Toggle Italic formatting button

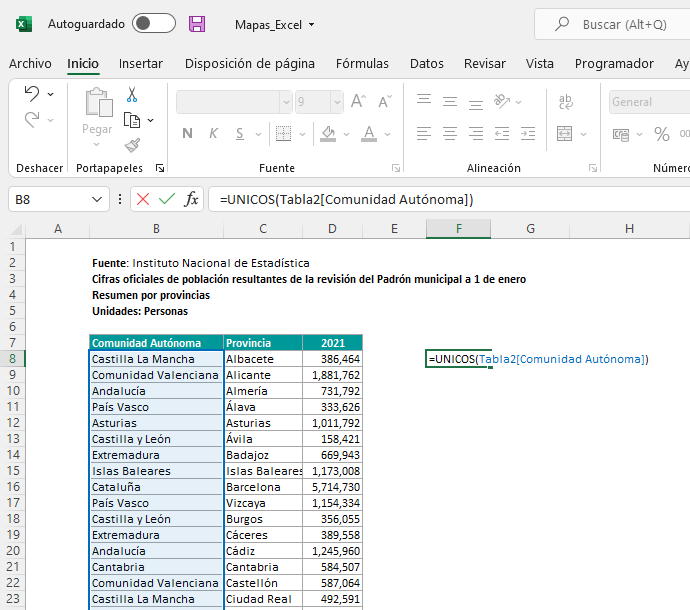point(213,134)
